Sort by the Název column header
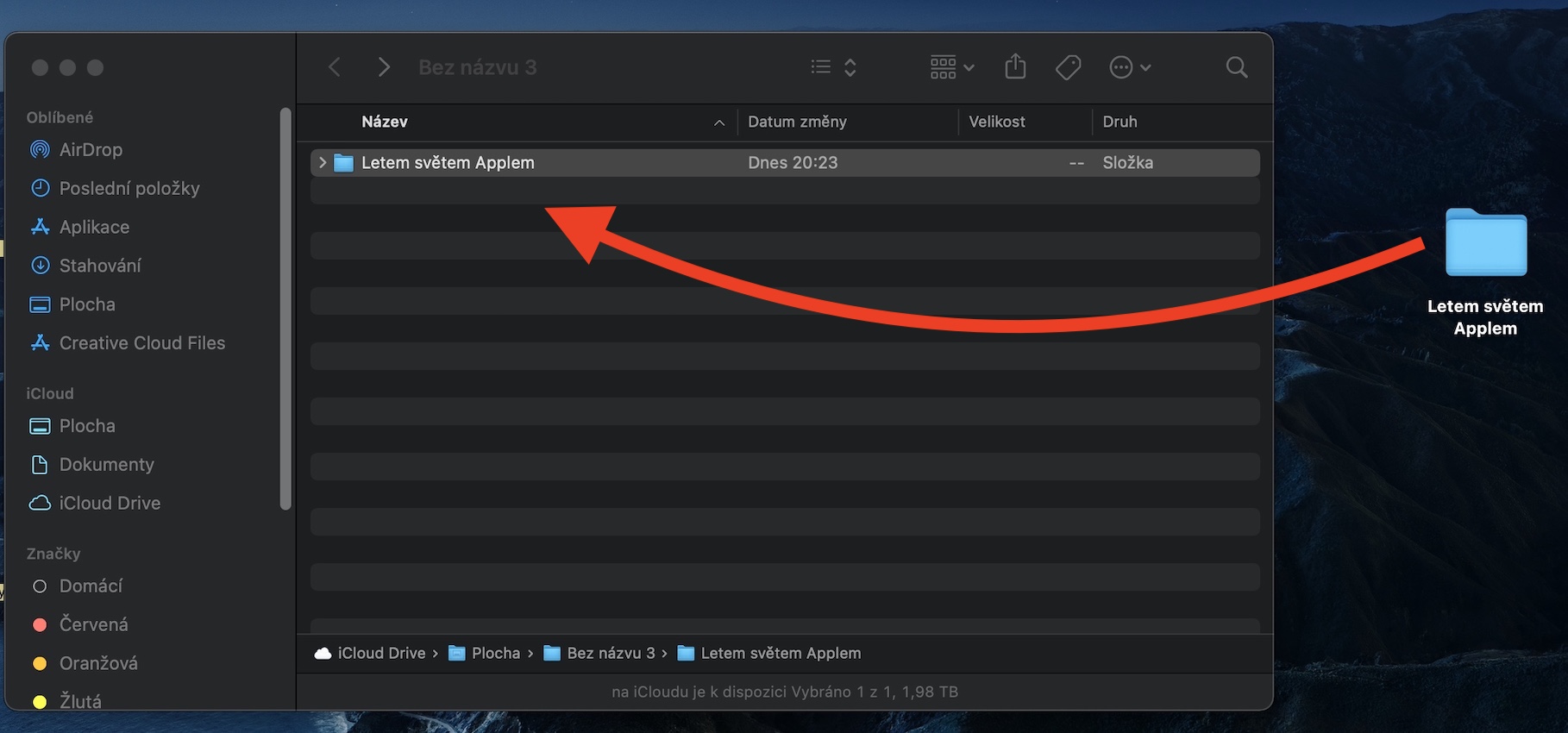 (x=385, y=122)
